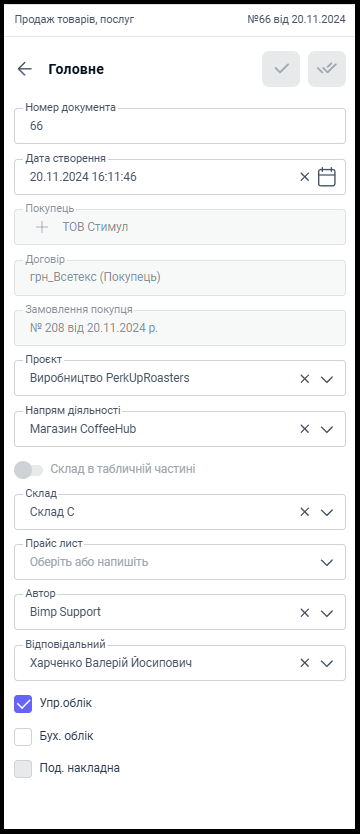Screen dimensions: 360x834
Task: Expand the Відповідальний dropdown
Action: click(x=327, y=663)
